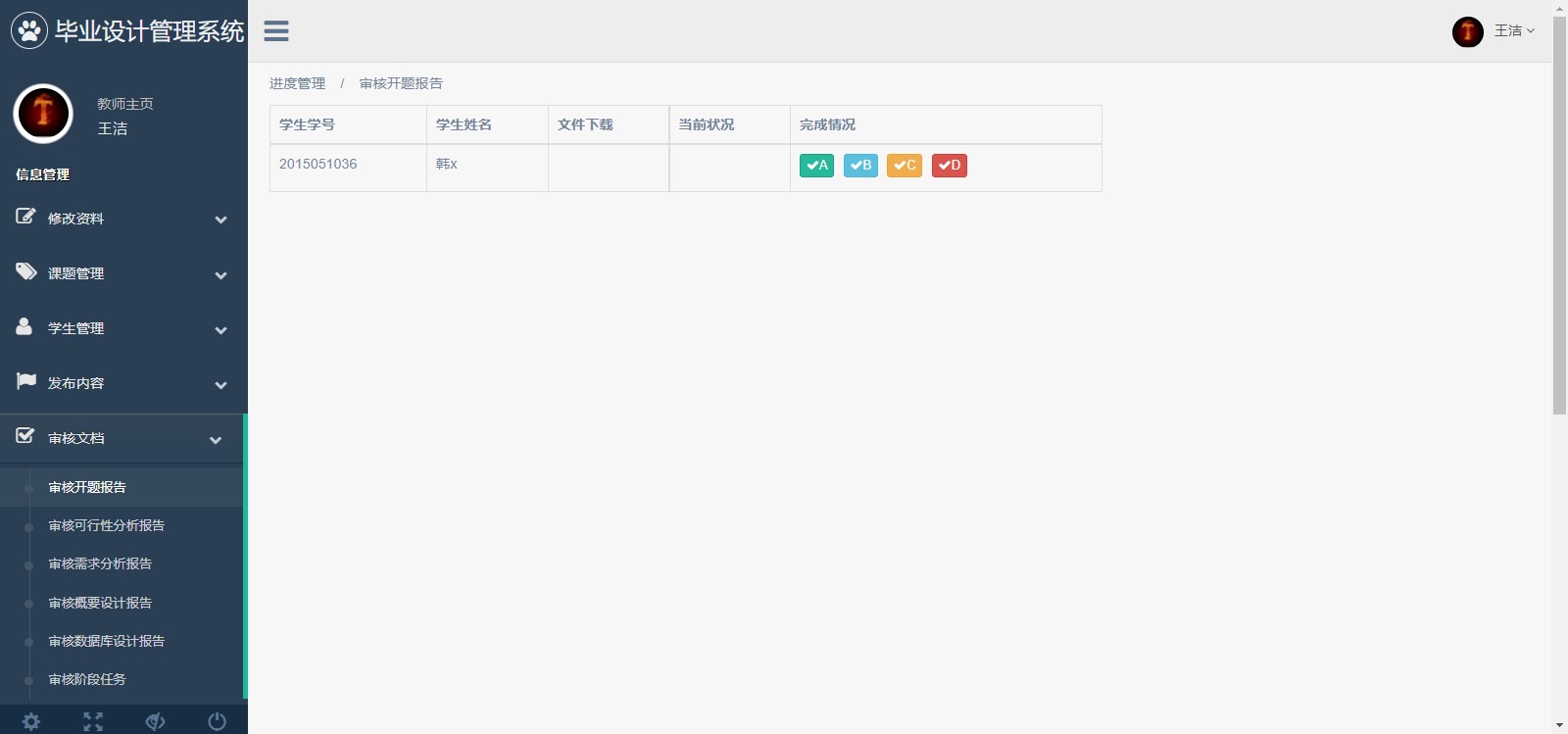Click the 进度管理 breadcrumb link

coord(297,83)
